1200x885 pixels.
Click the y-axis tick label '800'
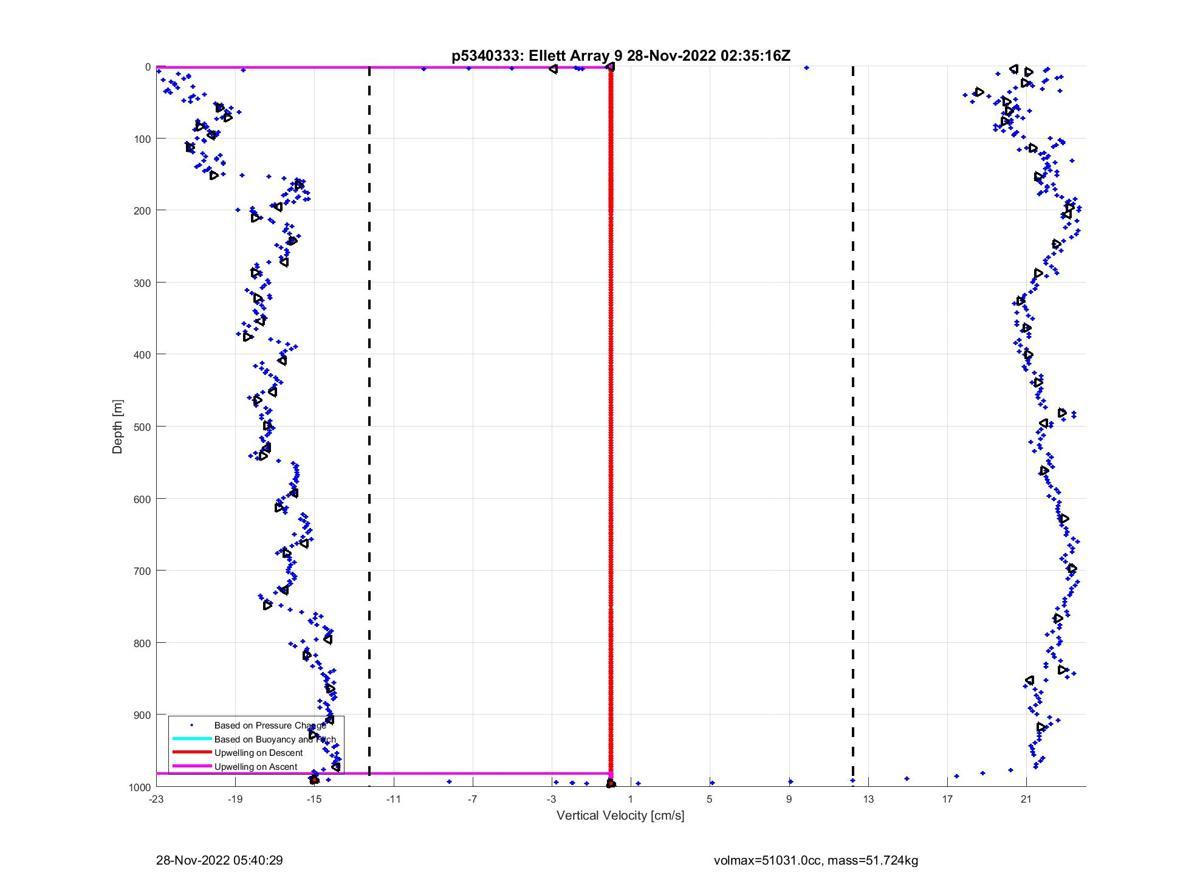142,643
